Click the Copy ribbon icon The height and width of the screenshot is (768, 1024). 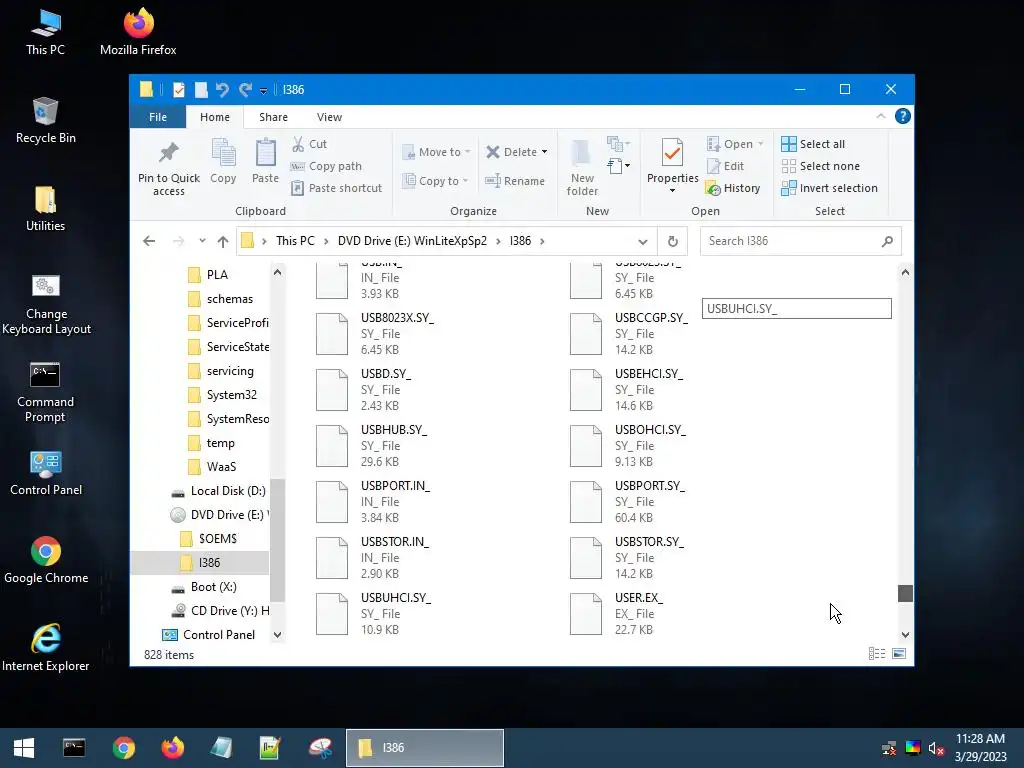(223, 153)
